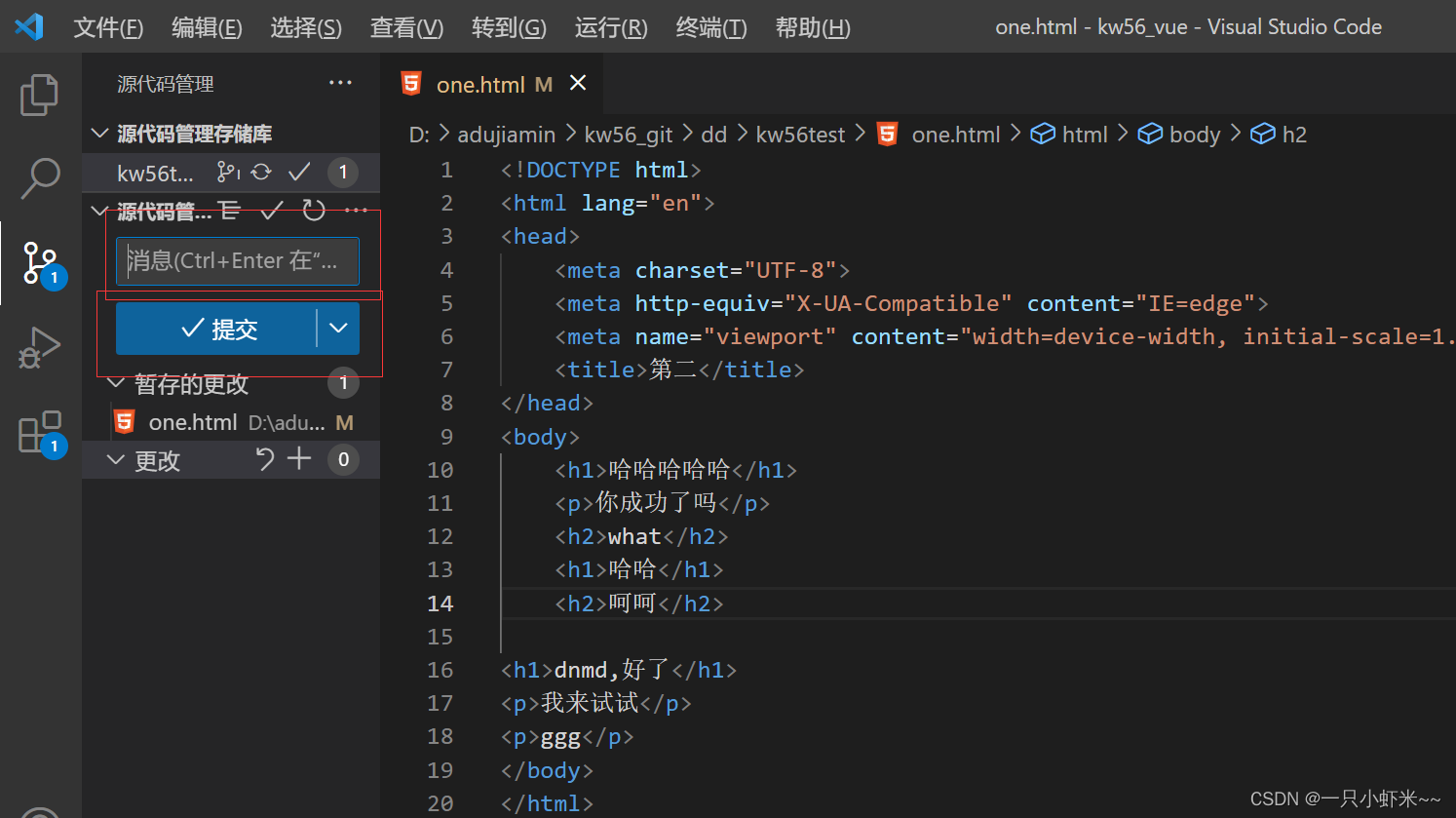Viewport: 1456px width, 818px height.
Task: Open more actions in 源代码管理 header
Action: 340,83
